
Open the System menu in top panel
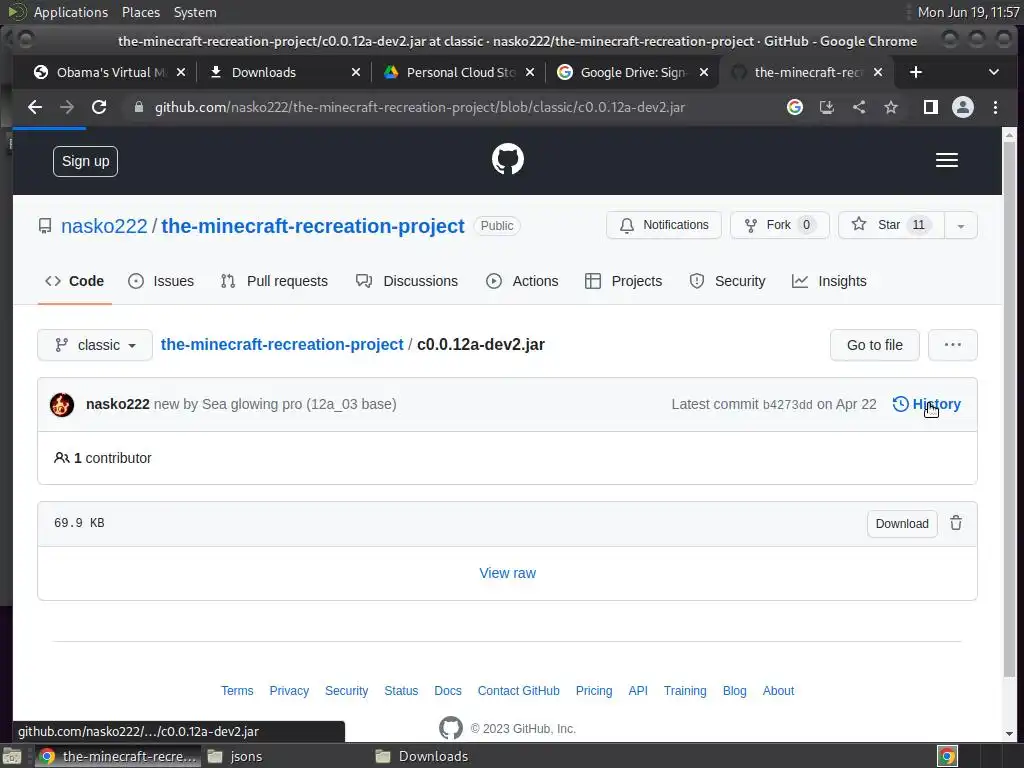(x=195, y=12)
